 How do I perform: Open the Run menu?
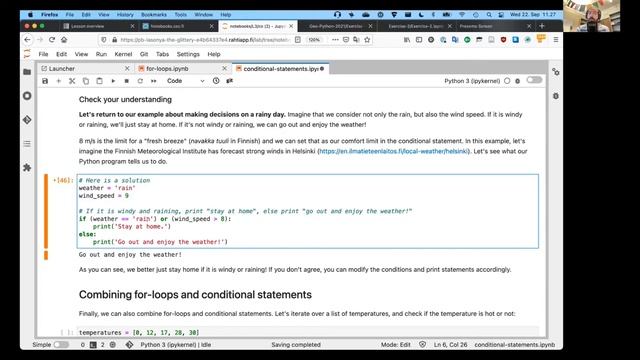pyautogui.click(x=101, y=54)
